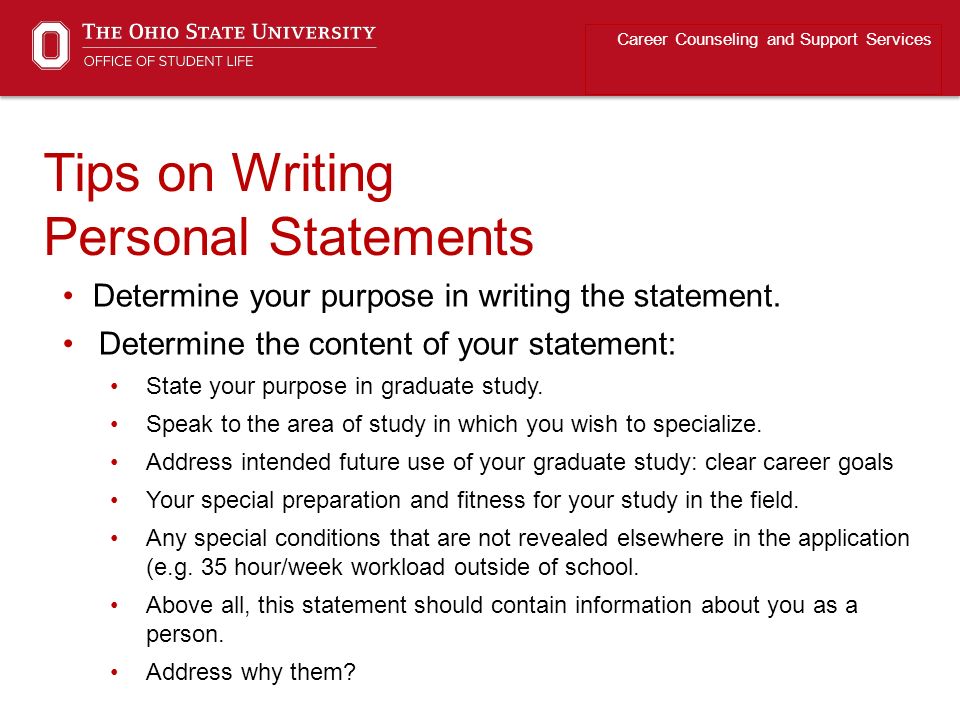Select the Personal Statements title line

tap(289, 237)
